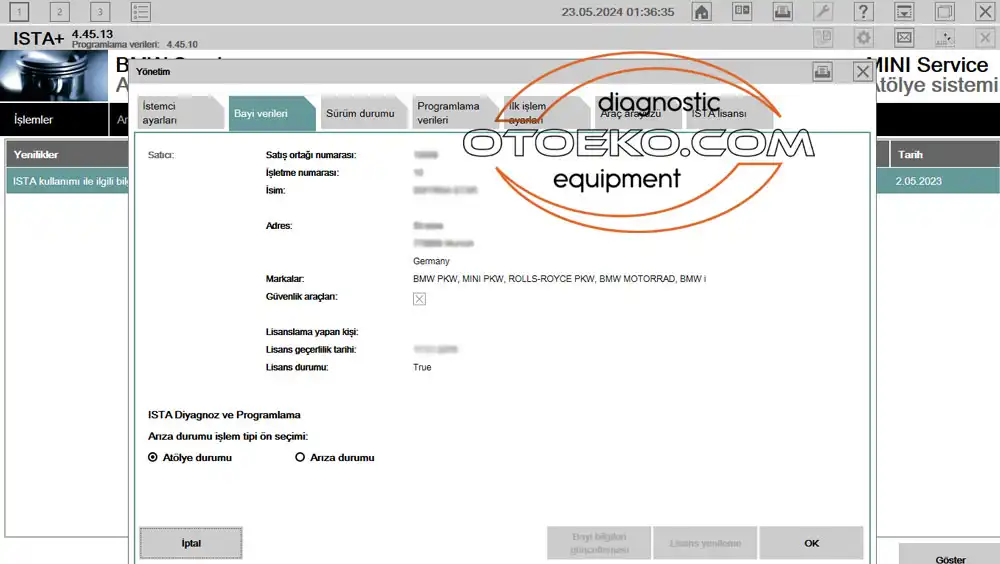
Task: Click the 2.05.2023 date cell
Action: pyautogui.click(x=918, y=181)
